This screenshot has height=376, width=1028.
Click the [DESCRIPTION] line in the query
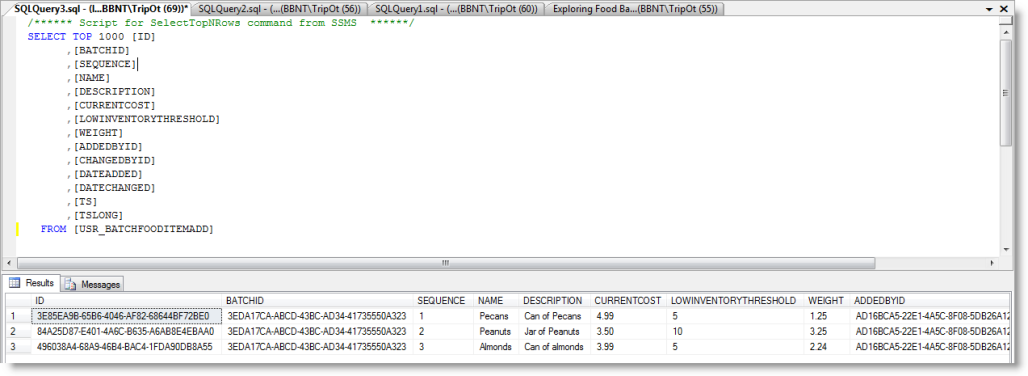pyautogui.click(x=111, y=92)
